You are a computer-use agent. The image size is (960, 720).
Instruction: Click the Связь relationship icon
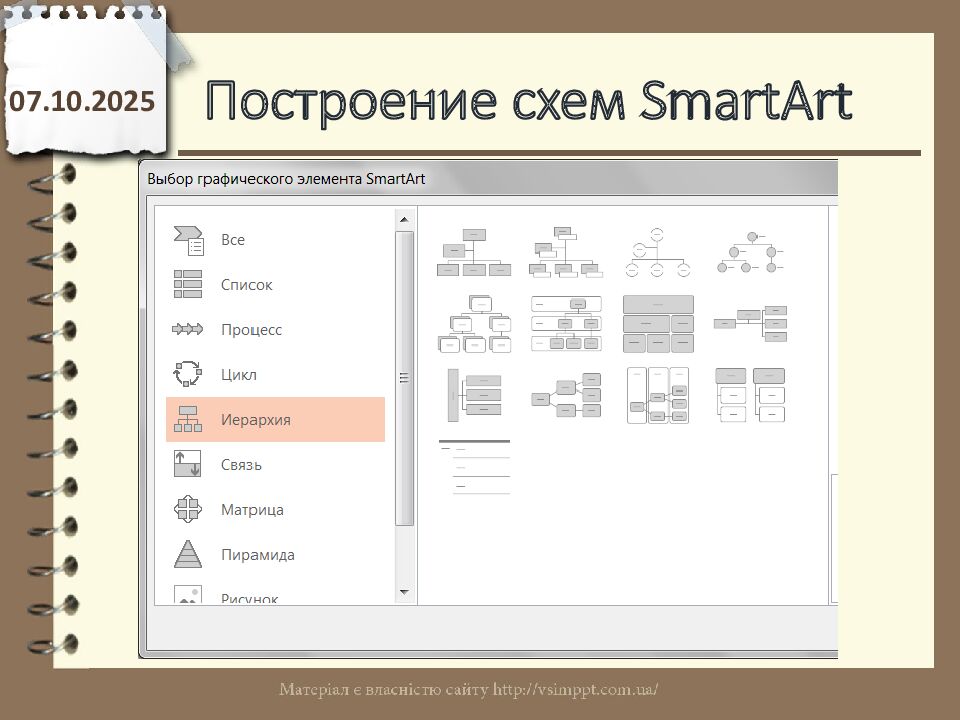[x=188, y=464]
